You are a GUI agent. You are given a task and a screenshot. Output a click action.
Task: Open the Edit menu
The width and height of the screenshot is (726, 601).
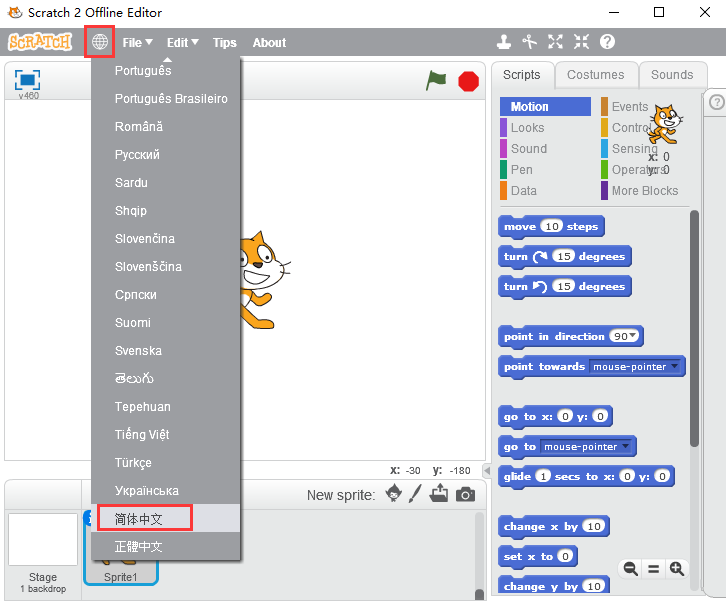(x=182, y=43)
